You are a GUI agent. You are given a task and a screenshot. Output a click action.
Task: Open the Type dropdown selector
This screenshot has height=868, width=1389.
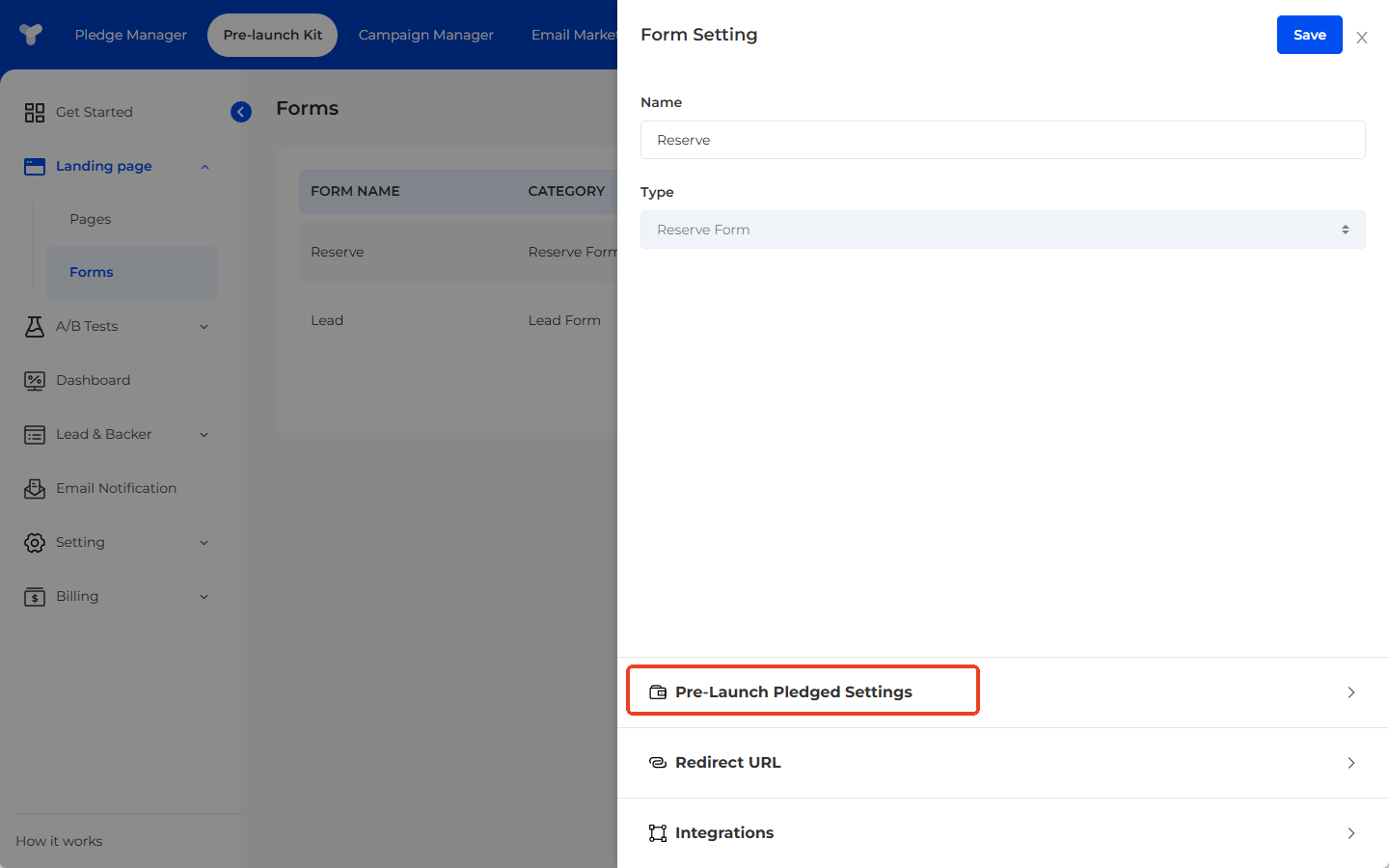pos(1002,230)
